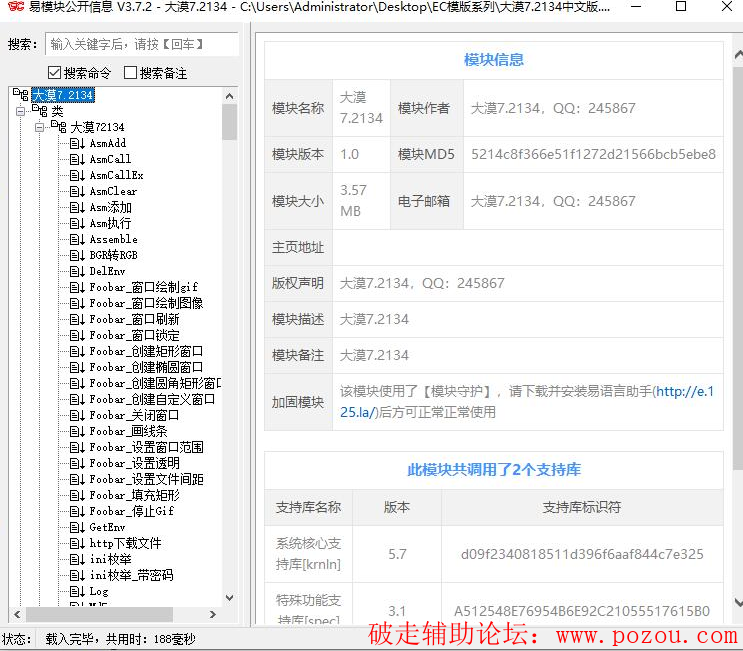The width and height of the screenshot is (743, 651).
Task: Click the Assemble command icon
Action: click(x=77, y=239)
